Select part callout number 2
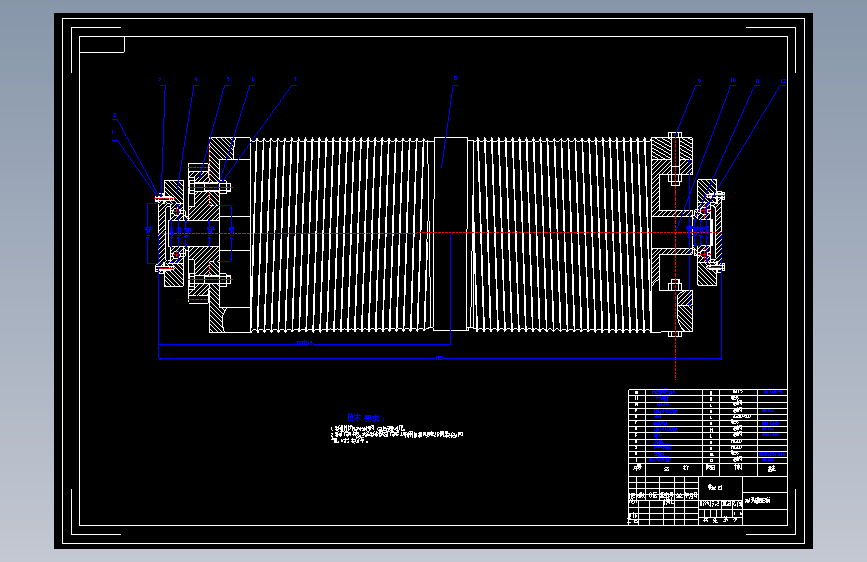 (x=114, y=116)
